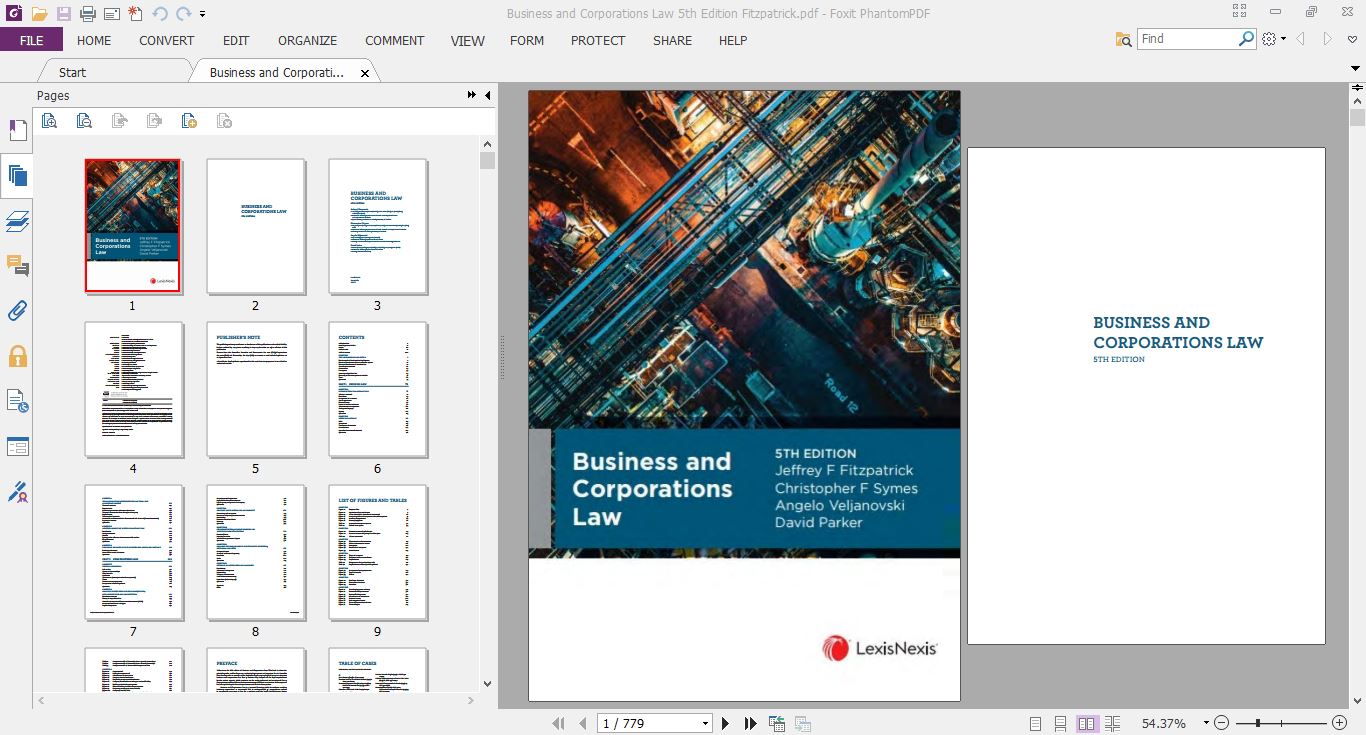Image resolution: width=1366 pixels, height=735 pixels.
Task: Select page 3 thumbnail
Action: [x=377, y=226]
